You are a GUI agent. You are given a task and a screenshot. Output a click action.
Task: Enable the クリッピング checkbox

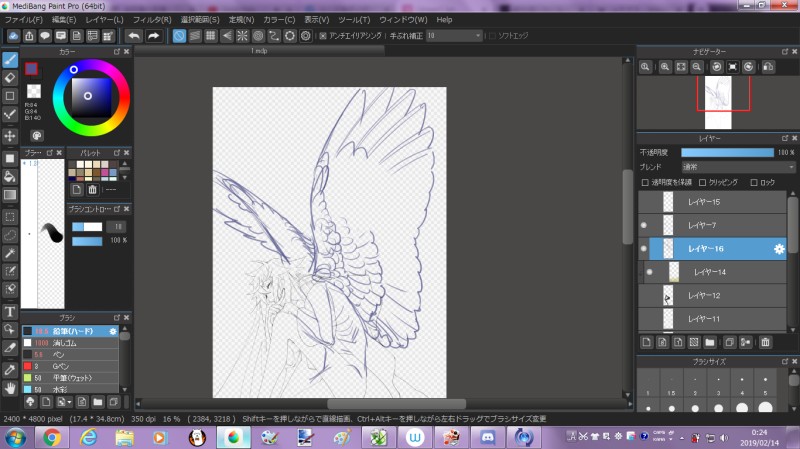point(703,182)
